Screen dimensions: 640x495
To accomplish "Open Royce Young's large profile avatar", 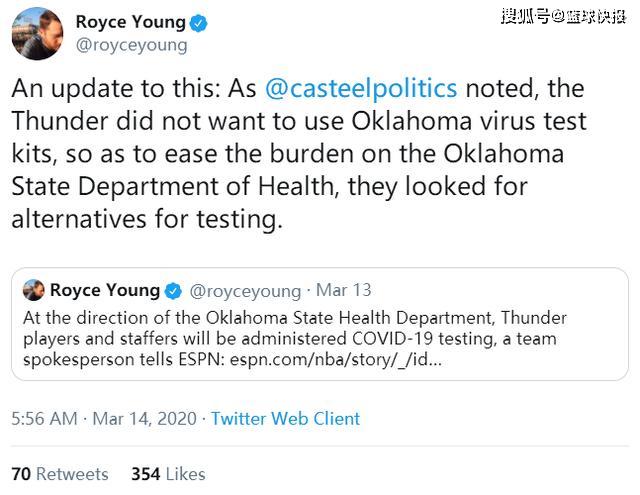I will tap(38, 33).
